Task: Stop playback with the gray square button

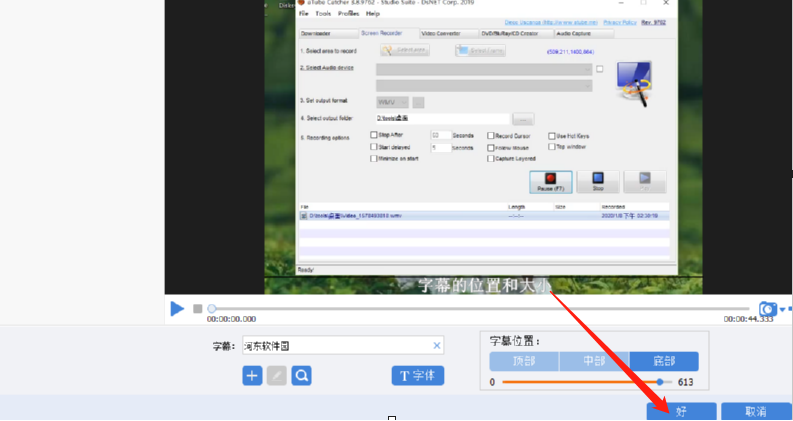Action: tap(198, 309)
